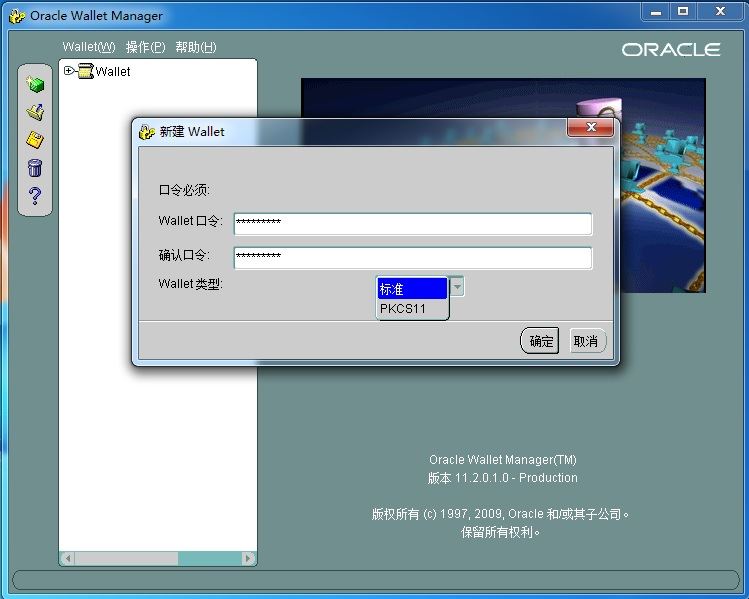The width and height of the screenshot is (749, 599).
Task: Open the 操作(P) menu
Action: [145, 47]
